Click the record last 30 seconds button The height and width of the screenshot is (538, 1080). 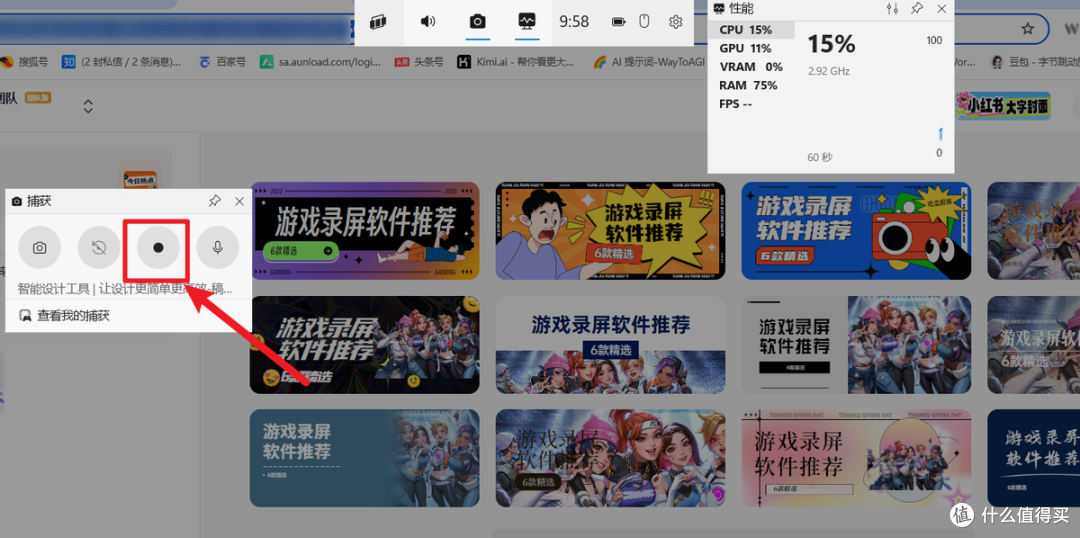[x=99, y=247]
